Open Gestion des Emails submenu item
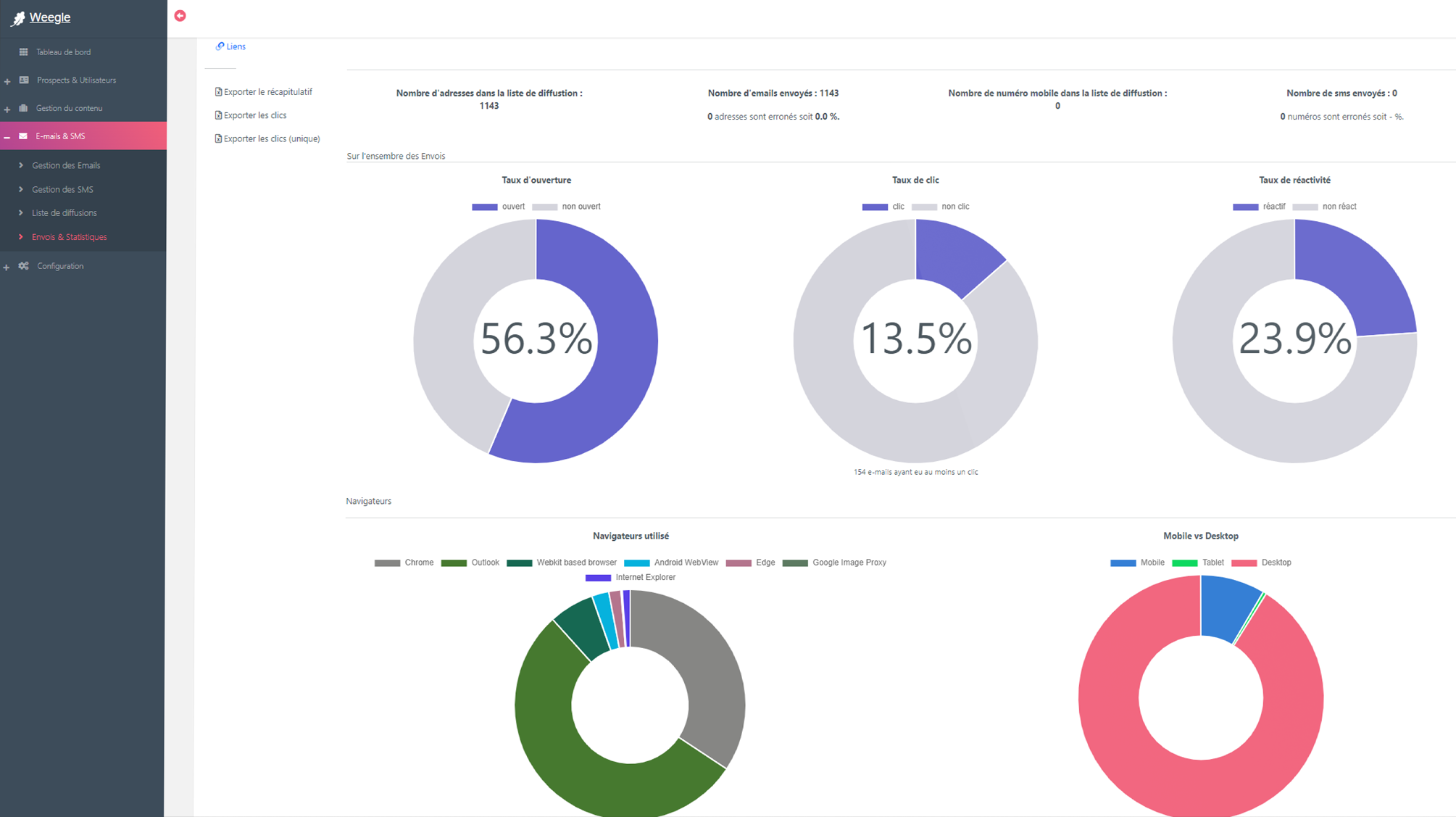Viewport: 1456px width, 817px height. 66,165
